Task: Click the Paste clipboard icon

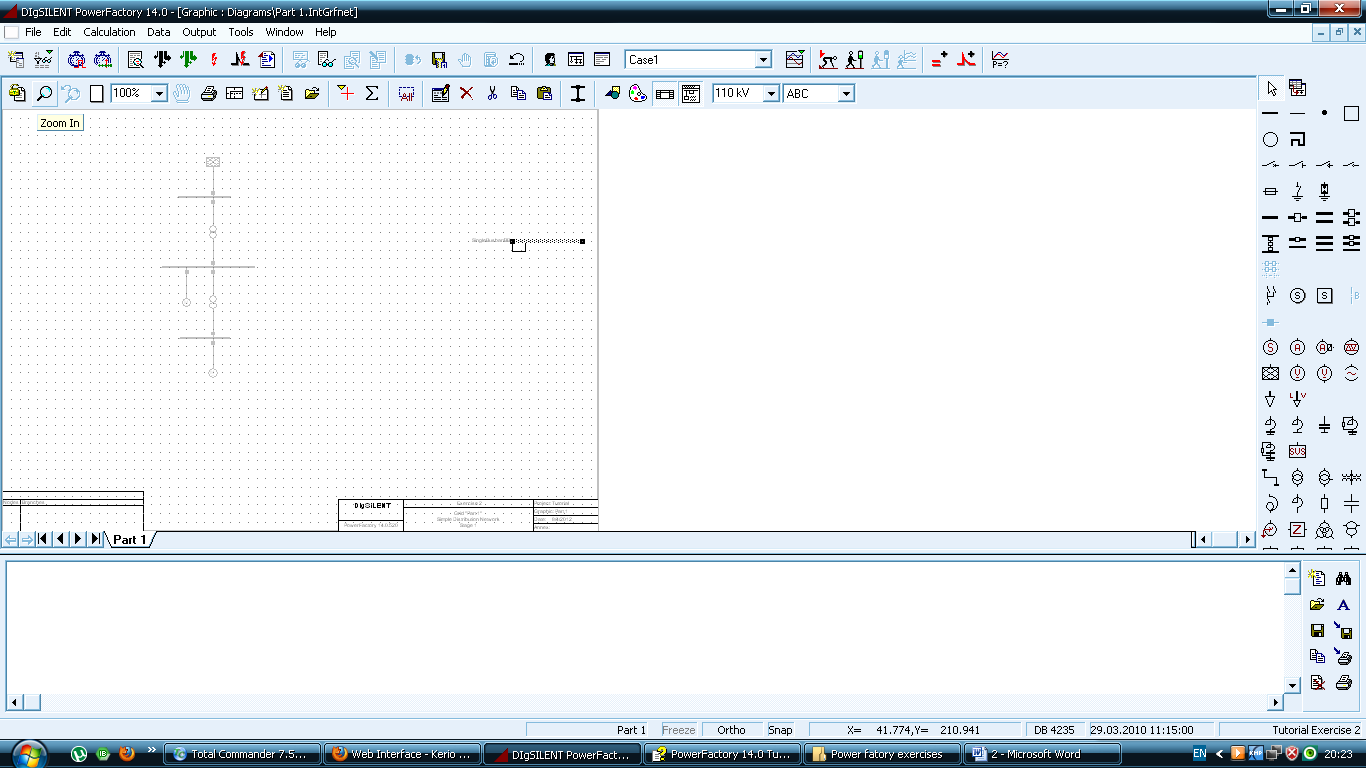Action: (x=544, y=93)
